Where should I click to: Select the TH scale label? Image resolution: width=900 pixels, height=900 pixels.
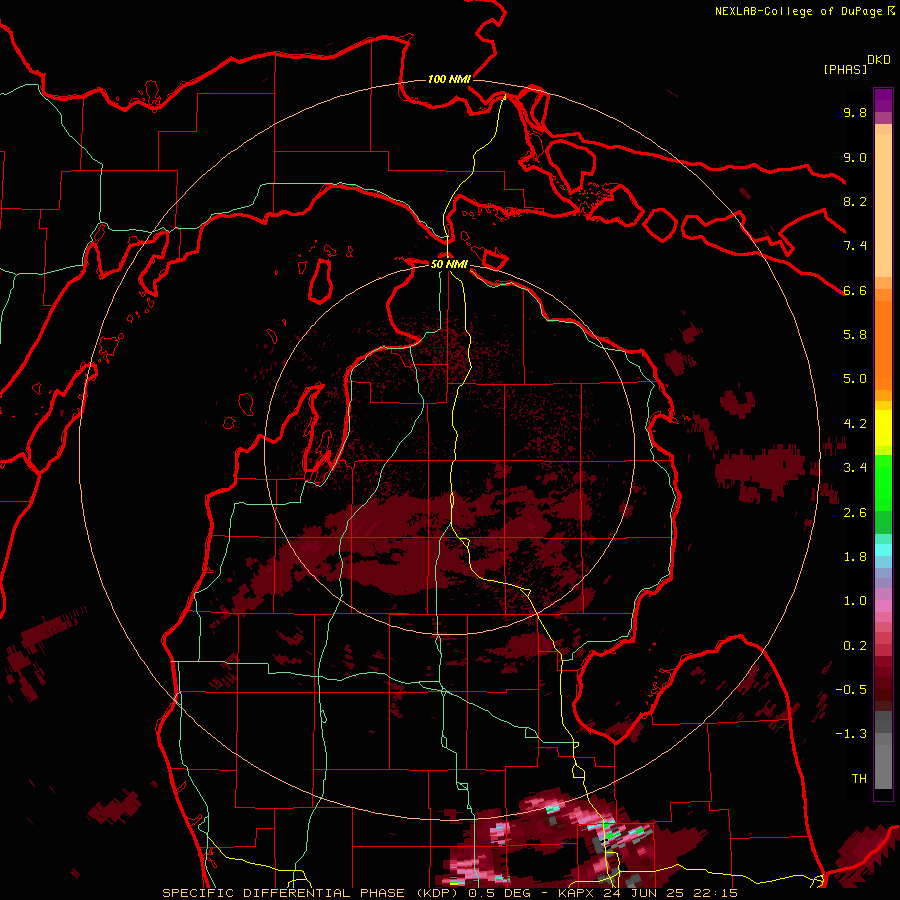coord(859,779)
